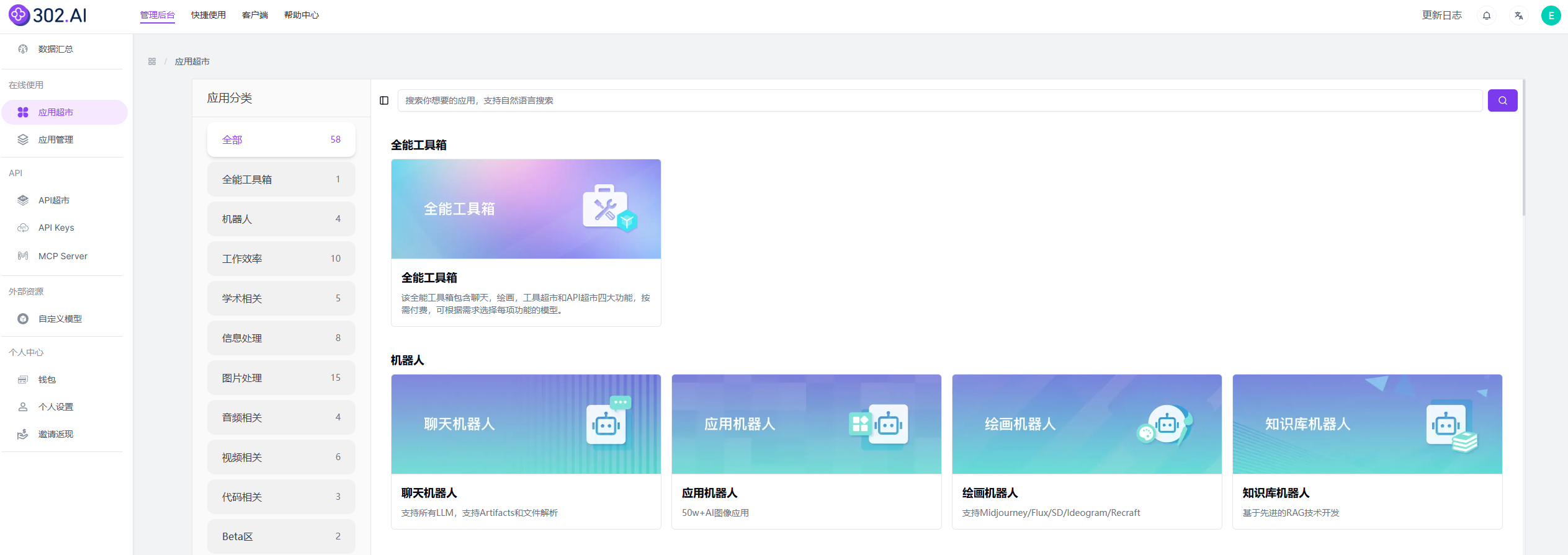Select the 学术相关 category
The image size is (1568, 555).
pyautogui.click(x=281, y=298)
